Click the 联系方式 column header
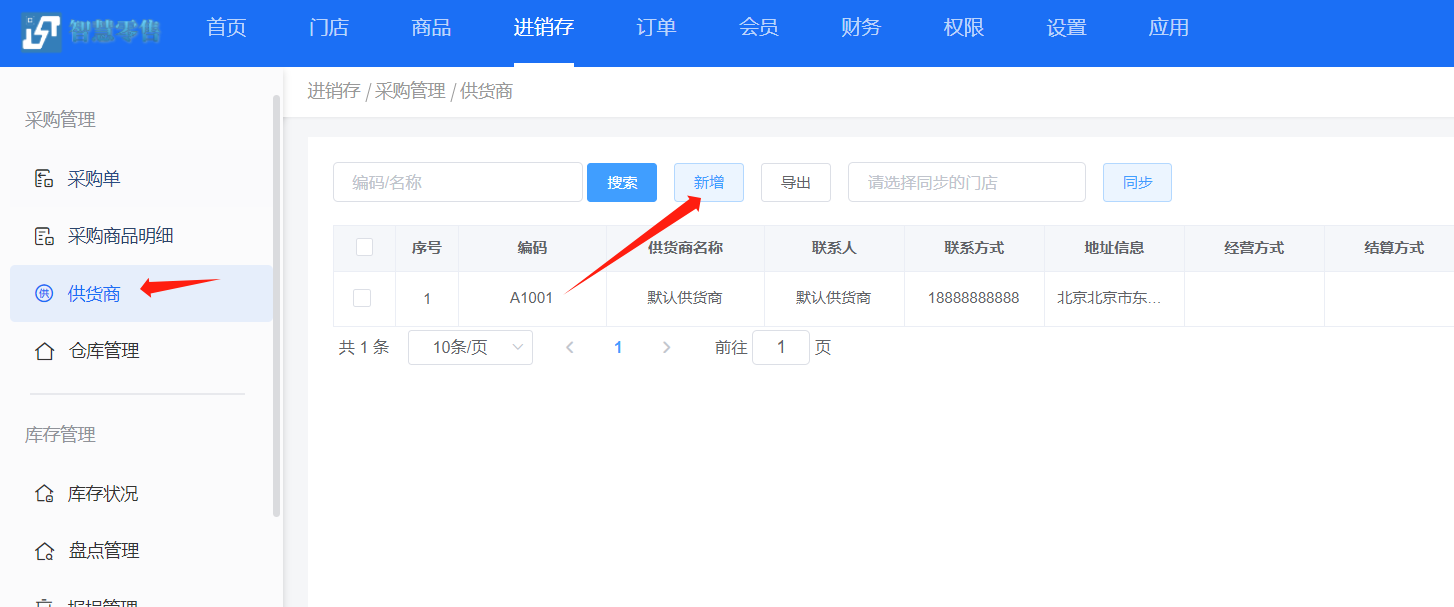 pos(974,248)
